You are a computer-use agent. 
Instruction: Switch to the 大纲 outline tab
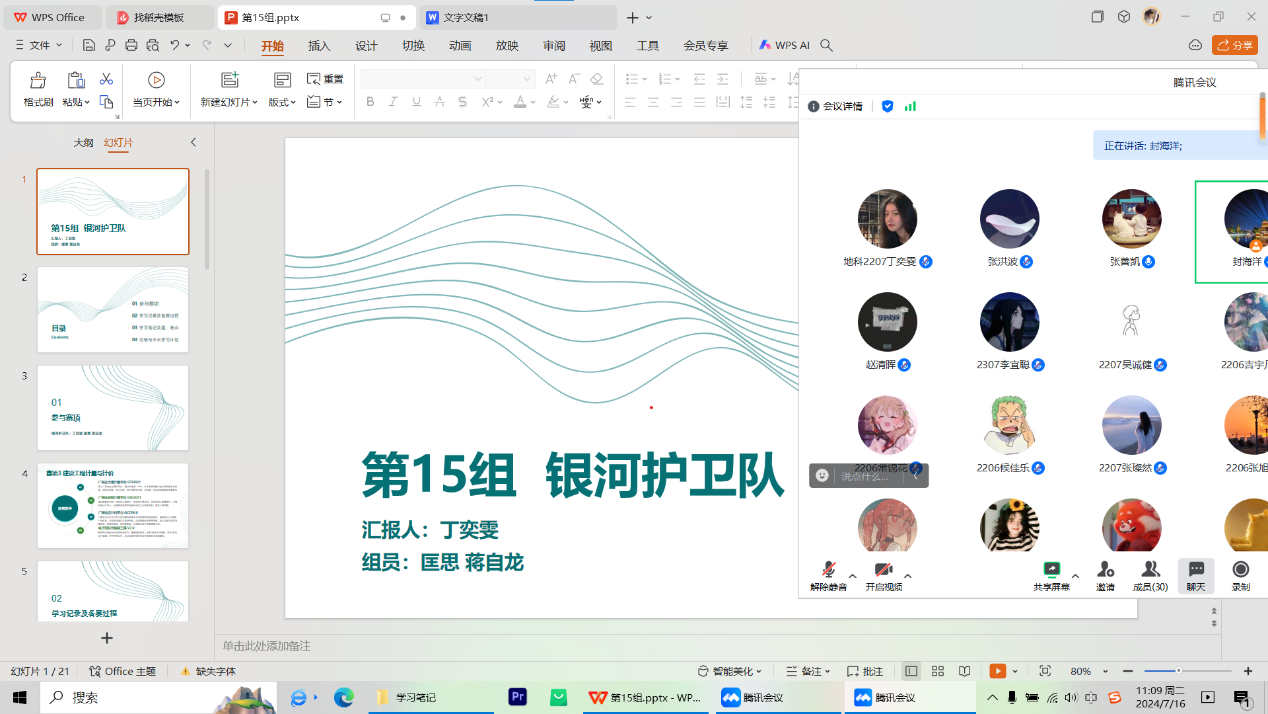[x=83, y=143]
